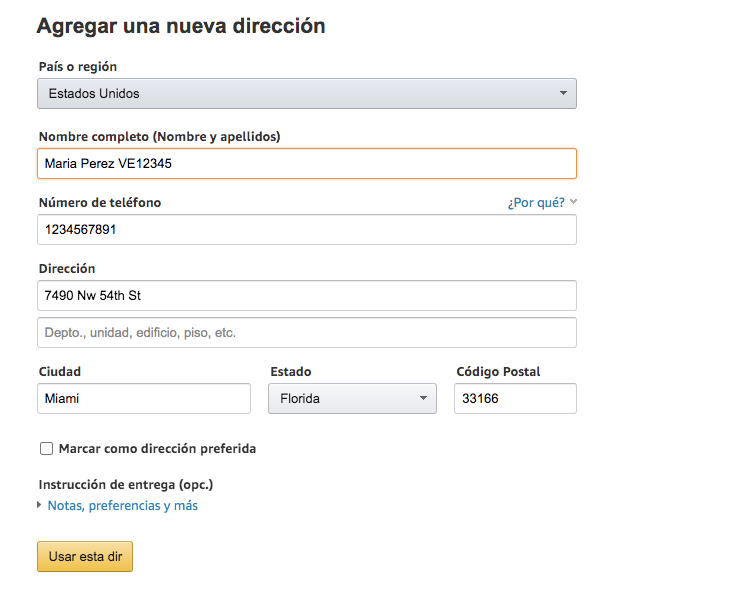Image resolution: width=730 pixels, height=591 pixels.
Task: Click the address field with 7490 Nw 54th St
Action: pos(307,296)
